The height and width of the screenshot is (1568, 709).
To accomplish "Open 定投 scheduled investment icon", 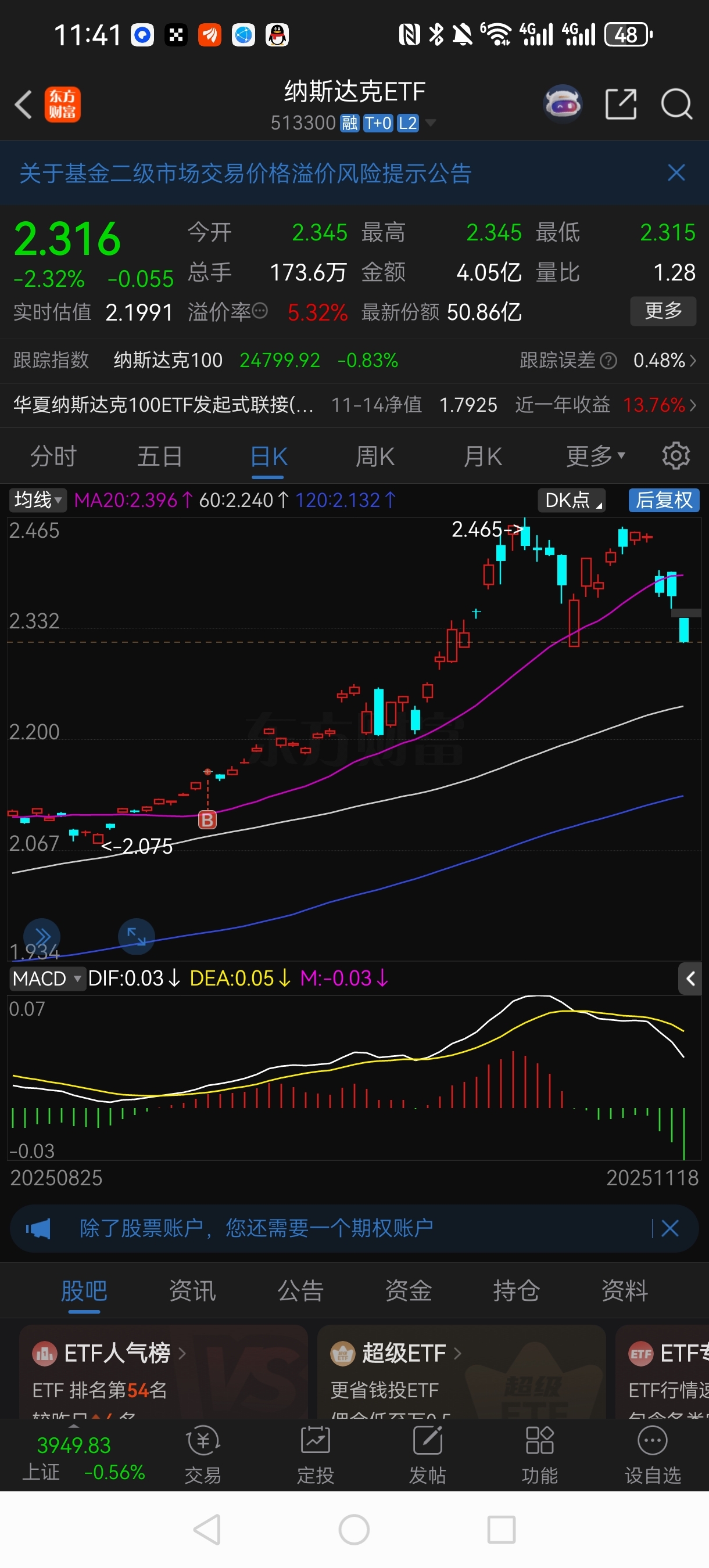I will (x=315, y=1455).
